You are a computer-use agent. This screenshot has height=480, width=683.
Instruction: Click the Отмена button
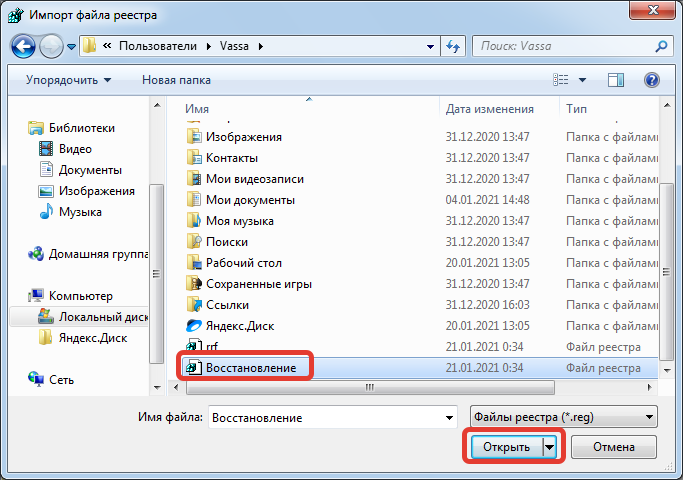click(613, 447)
